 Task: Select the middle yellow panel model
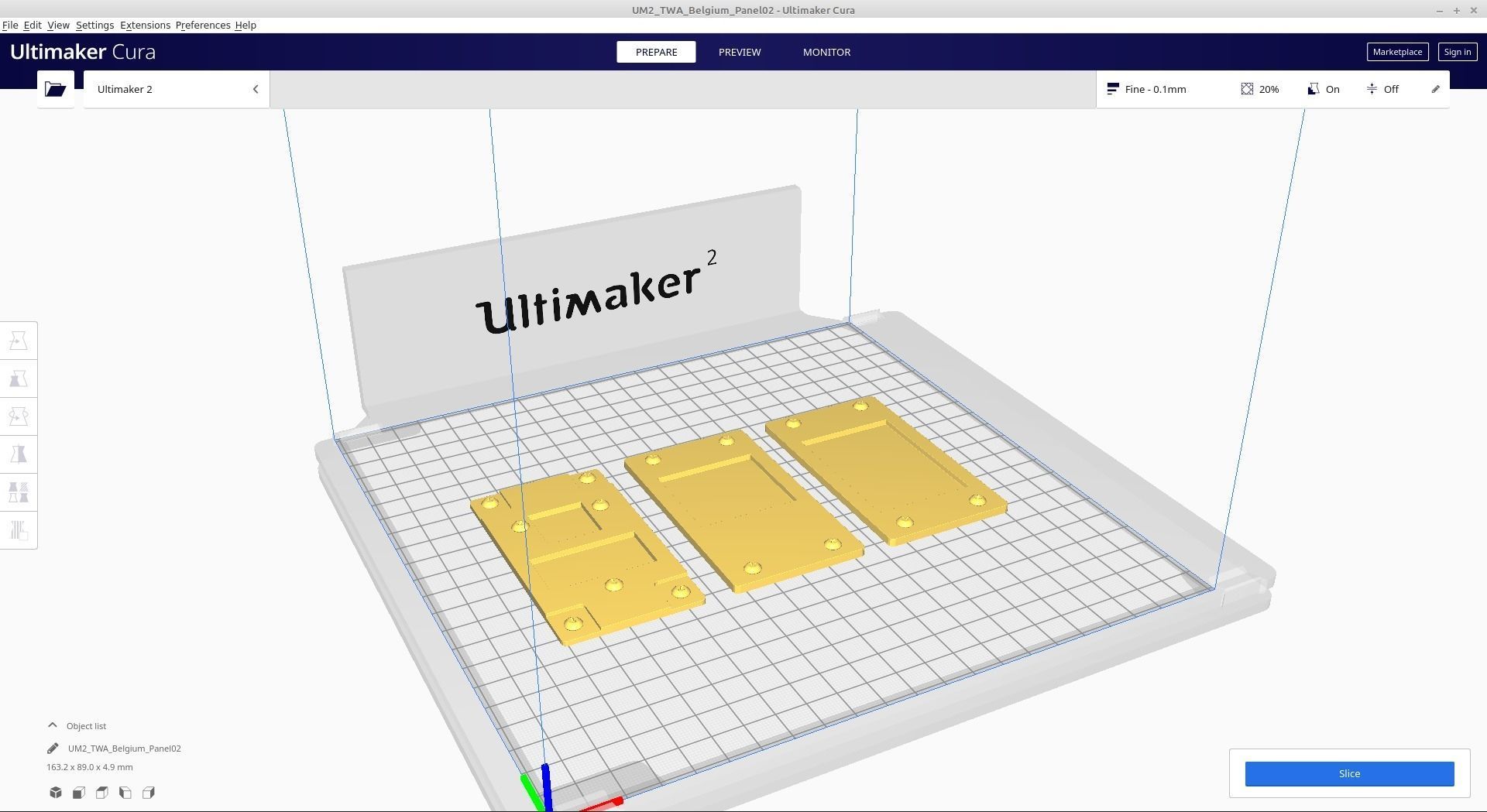[743, 511]
